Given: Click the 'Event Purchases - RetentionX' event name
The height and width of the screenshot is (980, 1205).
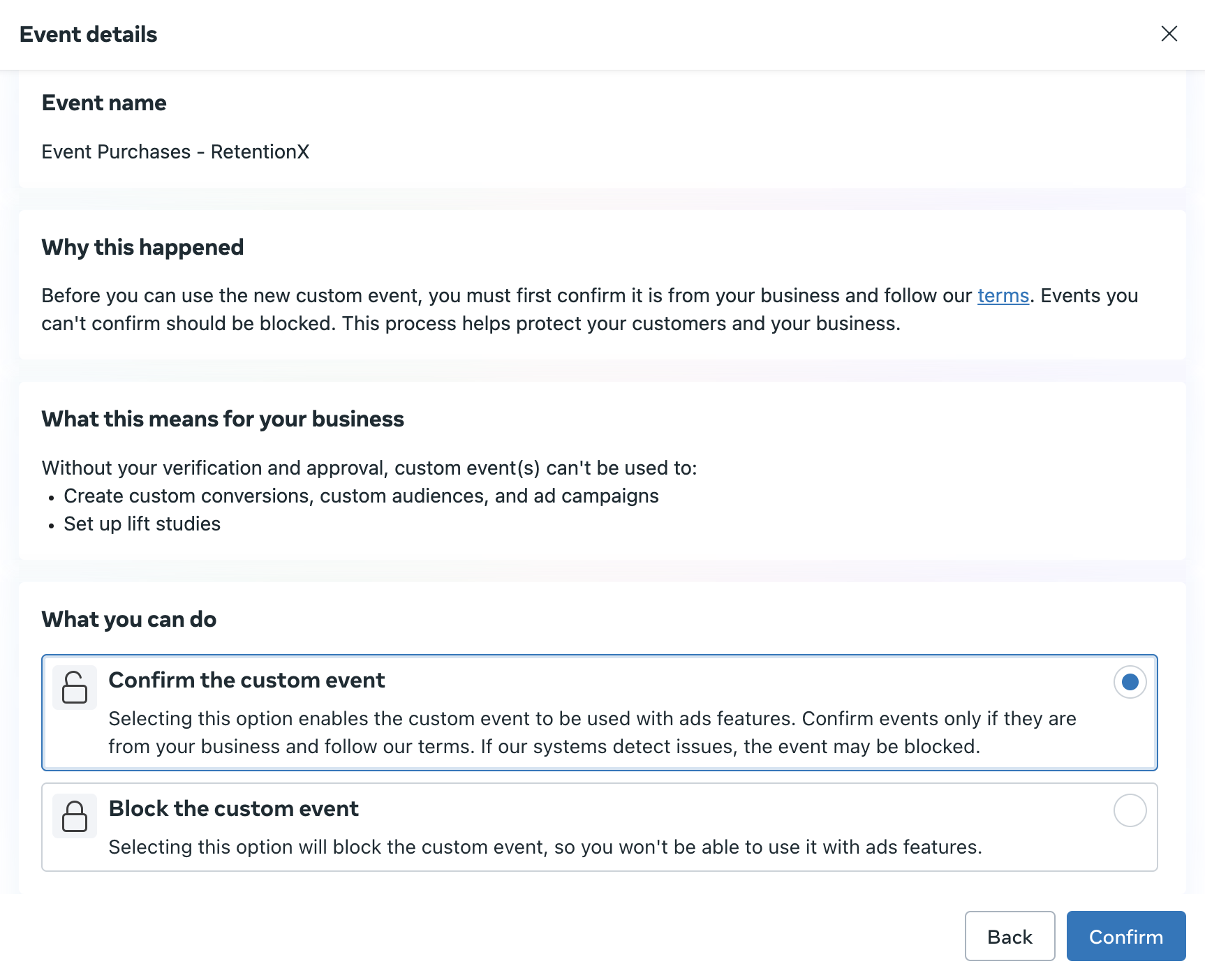Looking at the screenshot, I should pos(175,151).
